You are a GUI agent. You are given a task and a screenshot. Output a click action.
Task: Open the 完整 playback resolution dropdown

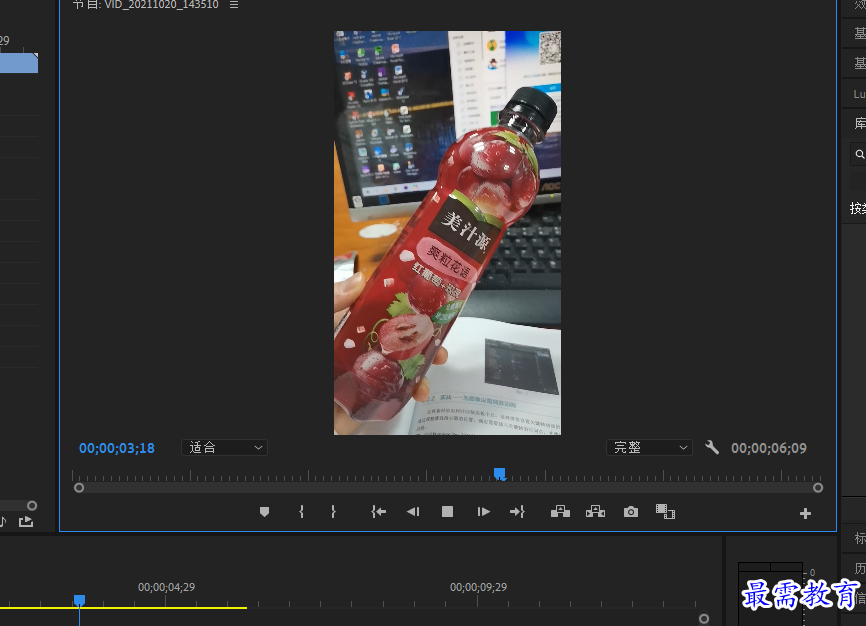pyautogui.click(x=649, y=448)
